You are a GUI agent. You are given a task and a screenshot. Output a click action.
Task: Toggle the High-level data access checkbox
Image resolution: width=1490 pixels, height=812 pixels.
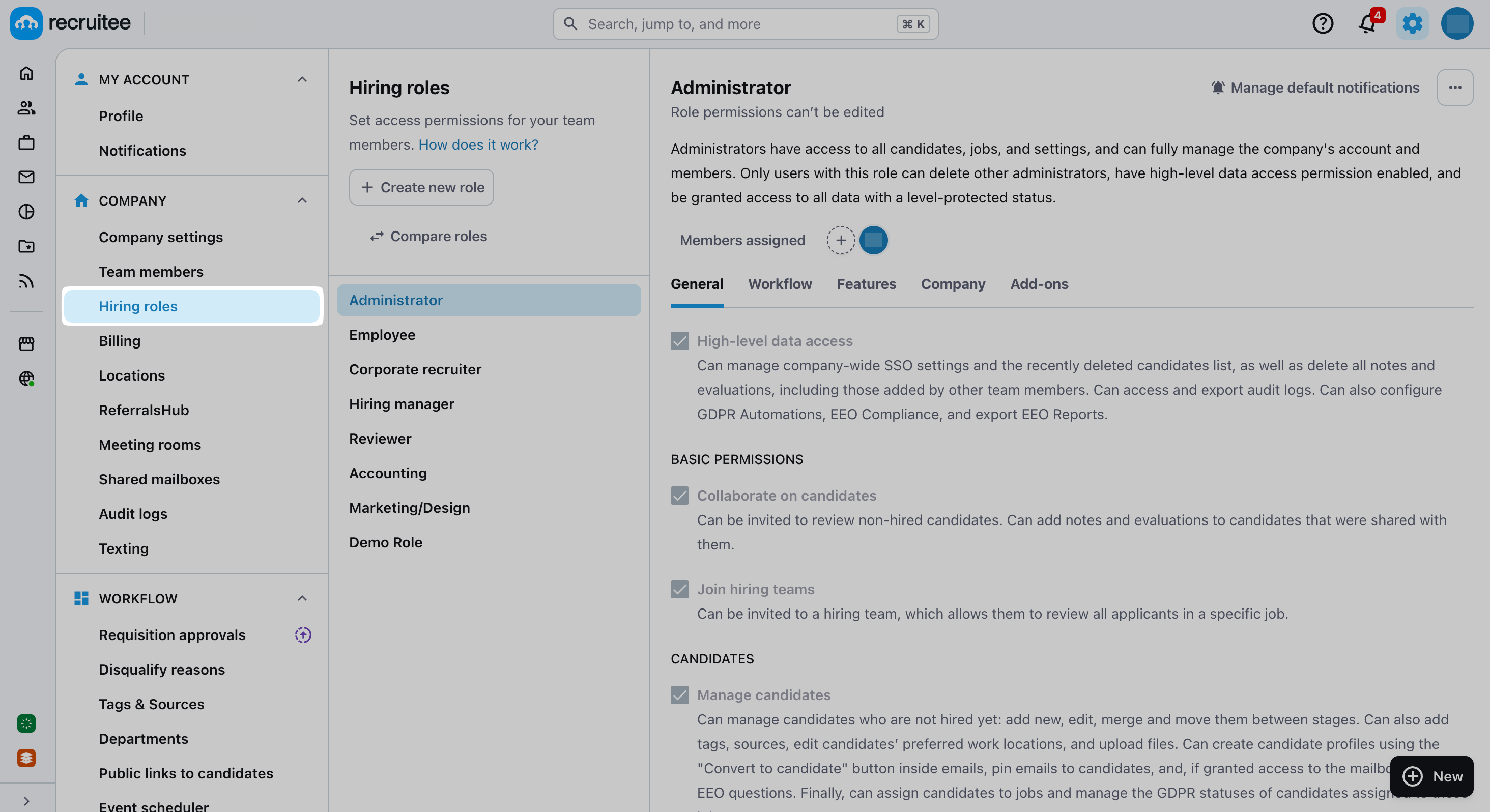tap(680, 341)
